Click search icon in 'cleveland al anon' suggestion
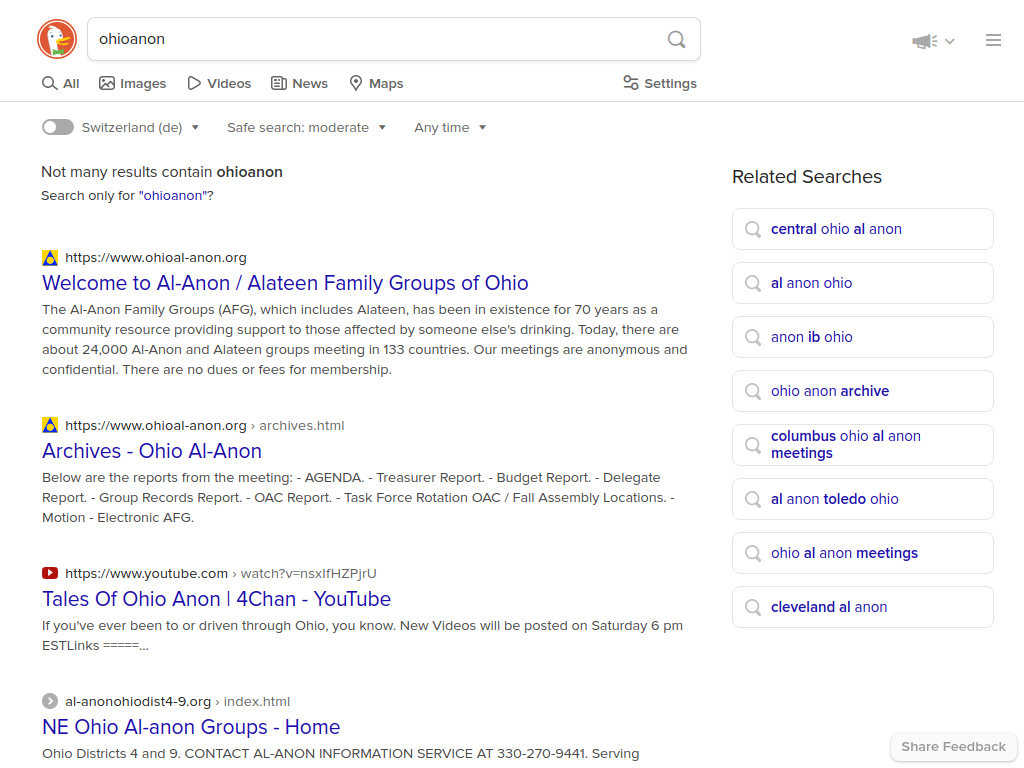Viewport: 1024px width, 768px height. pyautogui.click(x=753, y=607)
